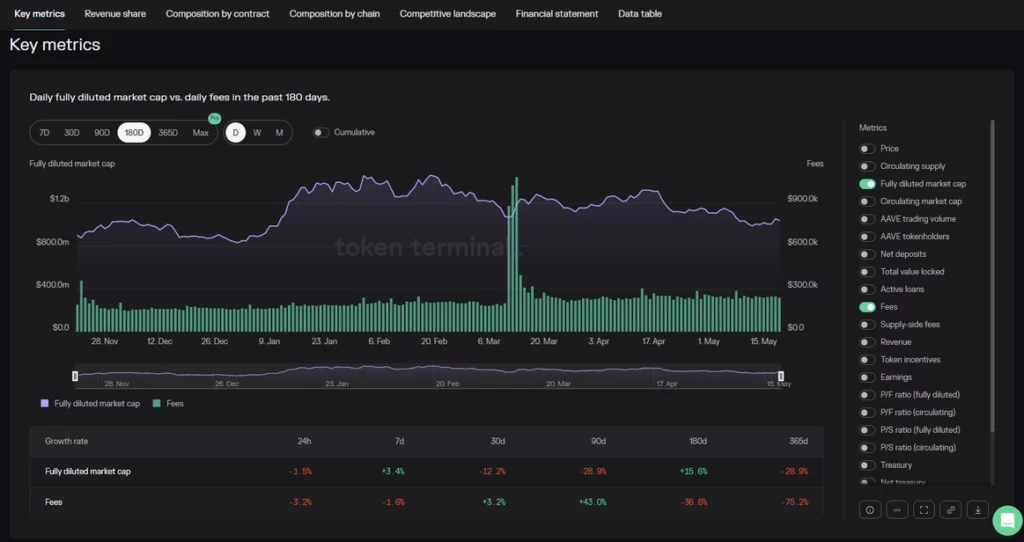Download chart data with the download icon
The image size is (1024, 542).
(x=977, y=510)
